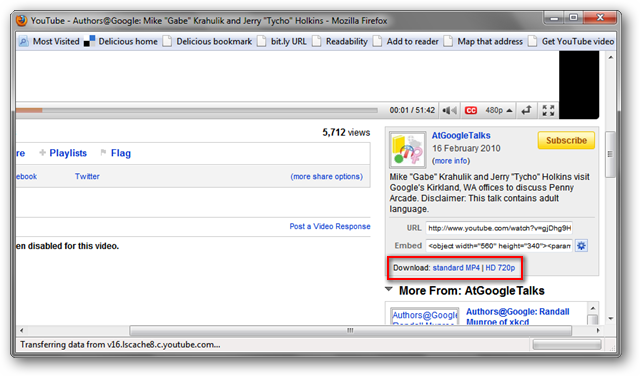
Task: Click the Delicious bookmark bookmarklet
Action: click(x=207, y=41)
